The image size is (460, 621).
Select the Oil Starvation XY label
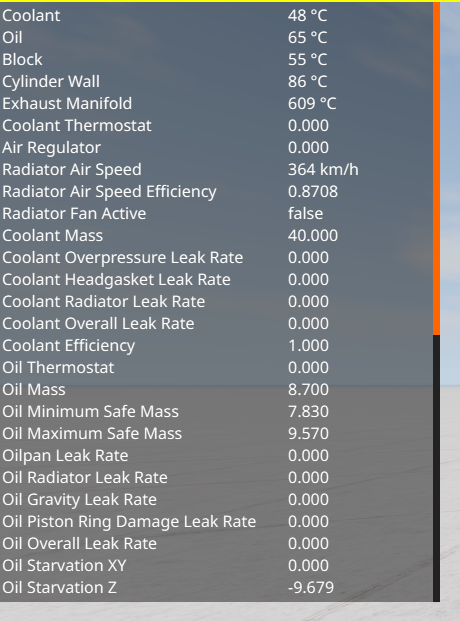click(x=64, y=565)
